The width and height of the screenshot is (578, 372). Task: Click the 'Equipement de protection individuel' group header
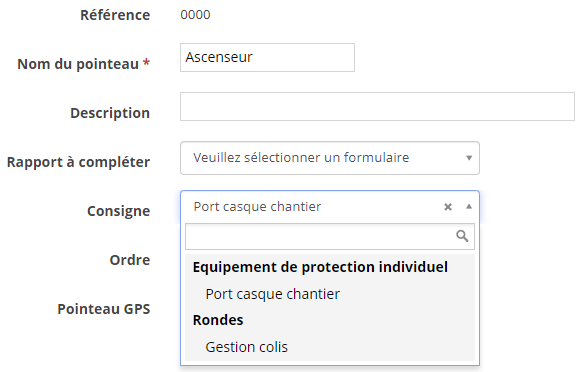(x=320, y=267)
